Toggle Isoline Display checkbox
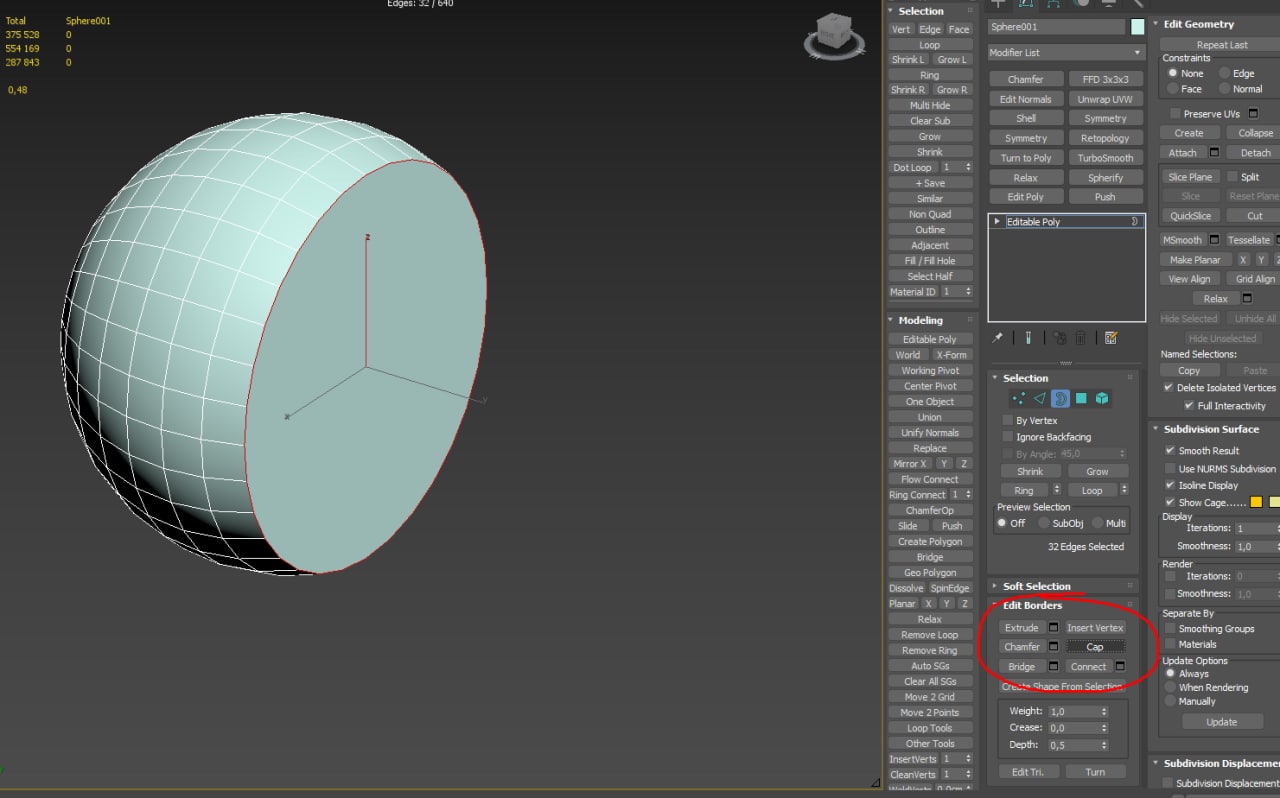1280x798 pixels. tap(1170, 485)
